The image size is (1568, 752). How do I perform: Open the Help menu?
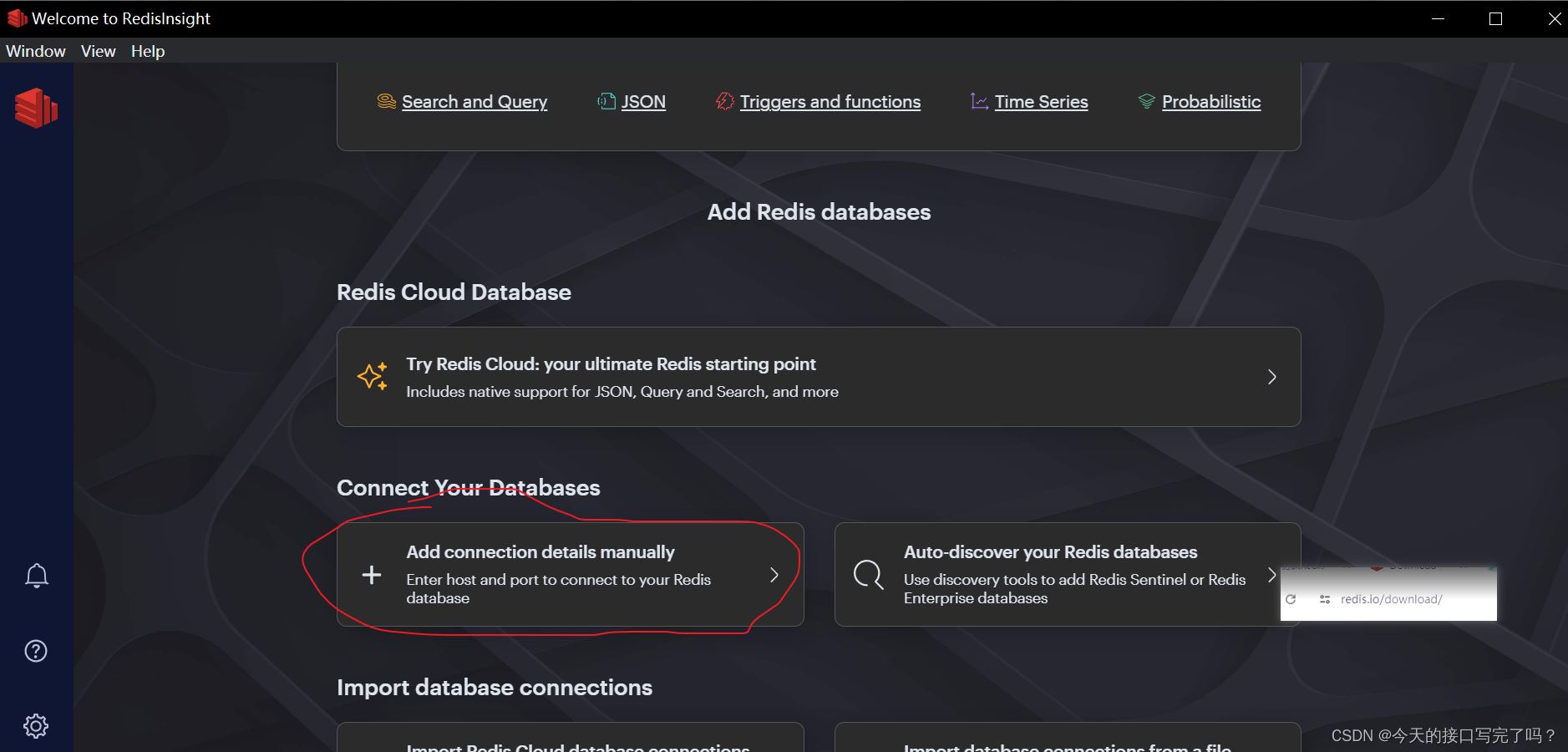(x=148, y=51)
